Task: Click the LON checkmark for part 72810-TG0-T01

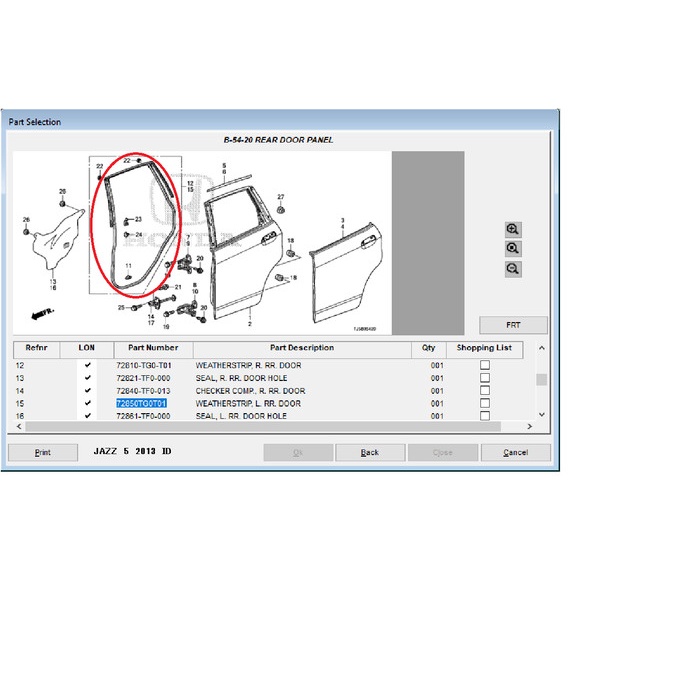Action: [88, 366]
